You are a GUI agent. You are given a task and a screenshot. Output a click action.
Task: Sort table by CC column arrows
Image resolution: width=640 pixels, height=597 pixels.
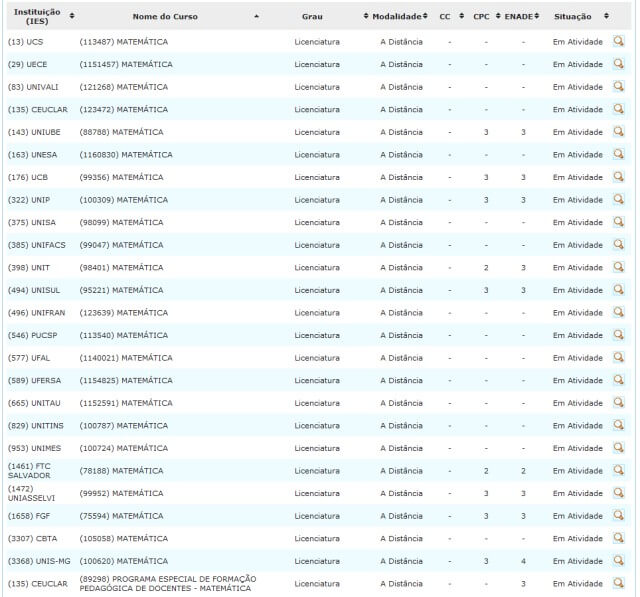point(461,16)
